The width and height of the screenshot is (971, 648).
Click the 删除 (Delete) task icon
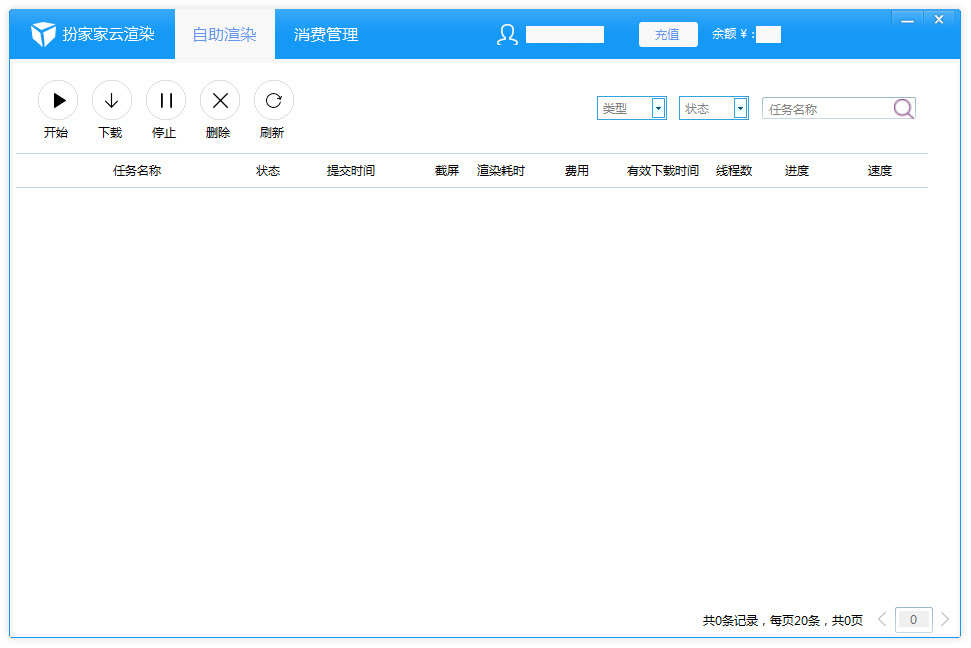click(219, 100)
